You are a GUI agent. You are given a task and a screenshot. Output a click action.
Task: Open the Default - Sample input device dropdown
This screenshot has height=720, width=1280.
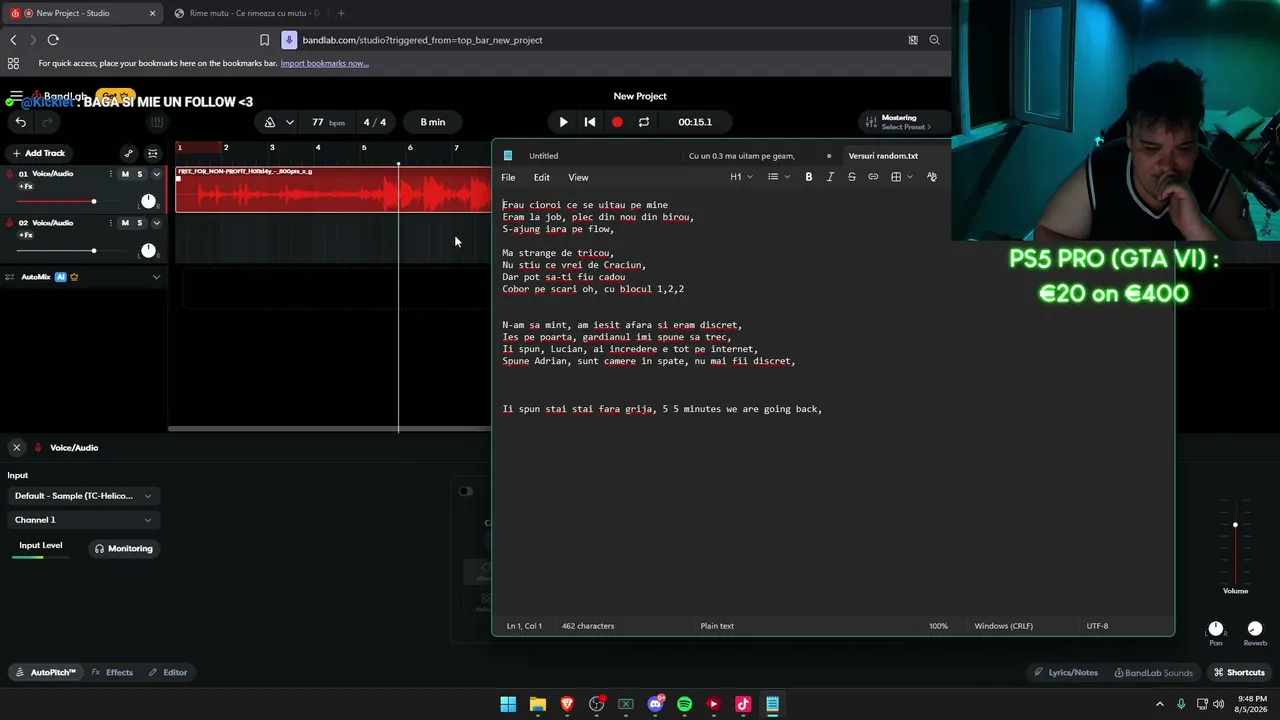(83, 496)
